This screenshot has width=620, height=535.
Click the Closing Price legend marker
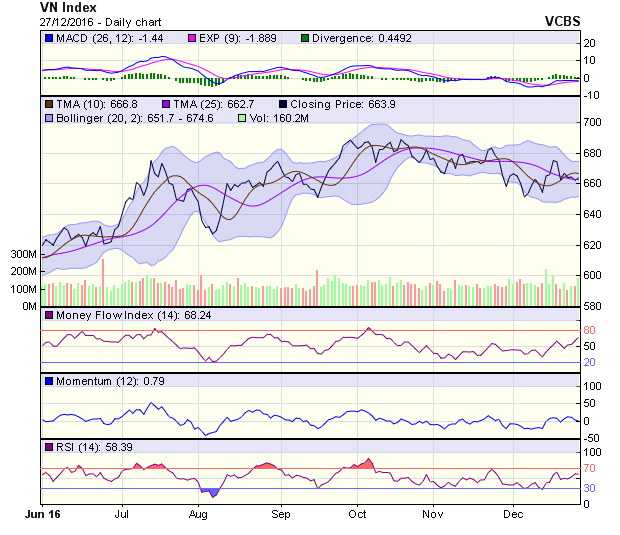click(x=283, y=103)
